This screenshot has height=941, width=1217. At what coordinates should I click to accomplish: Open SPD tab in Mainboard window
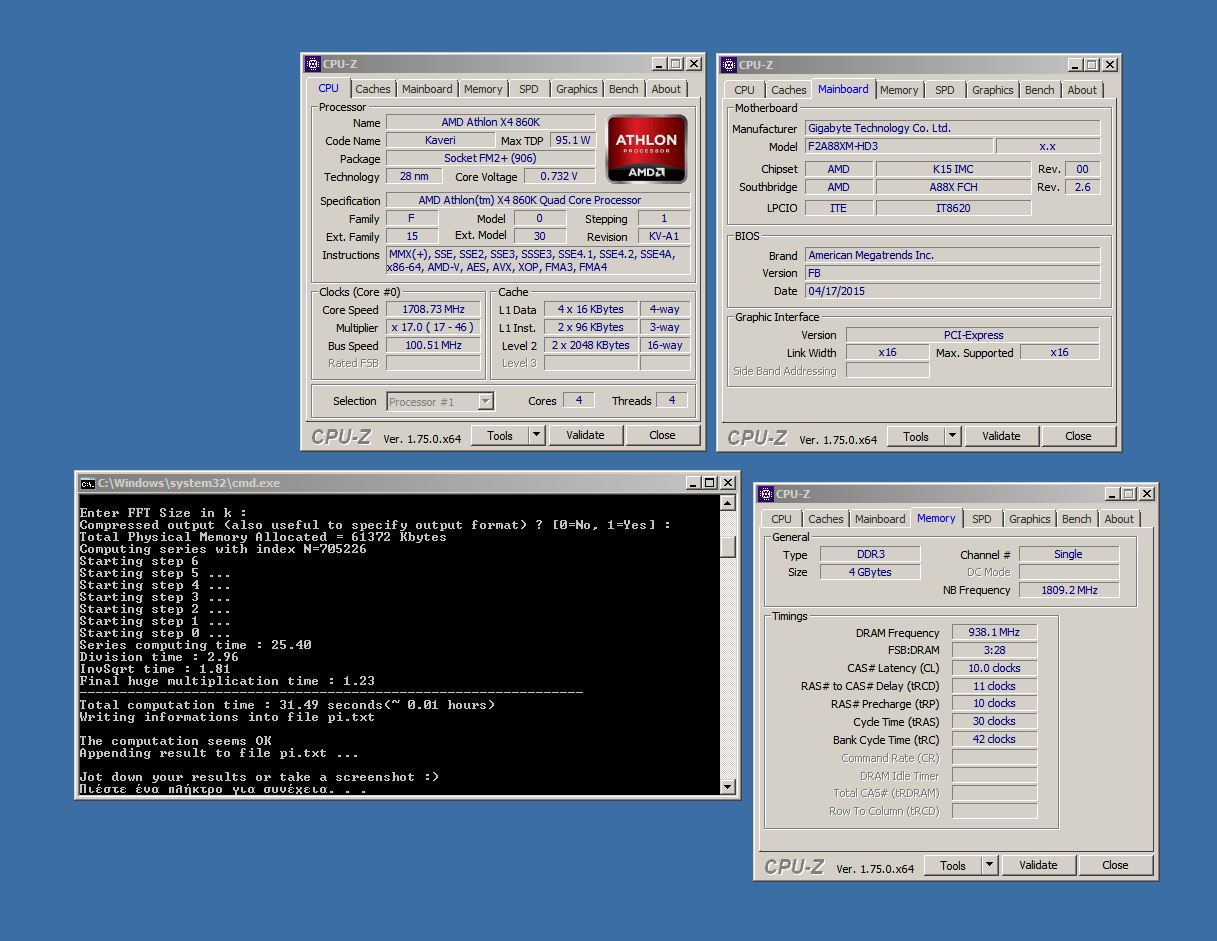tap(945, 90)
